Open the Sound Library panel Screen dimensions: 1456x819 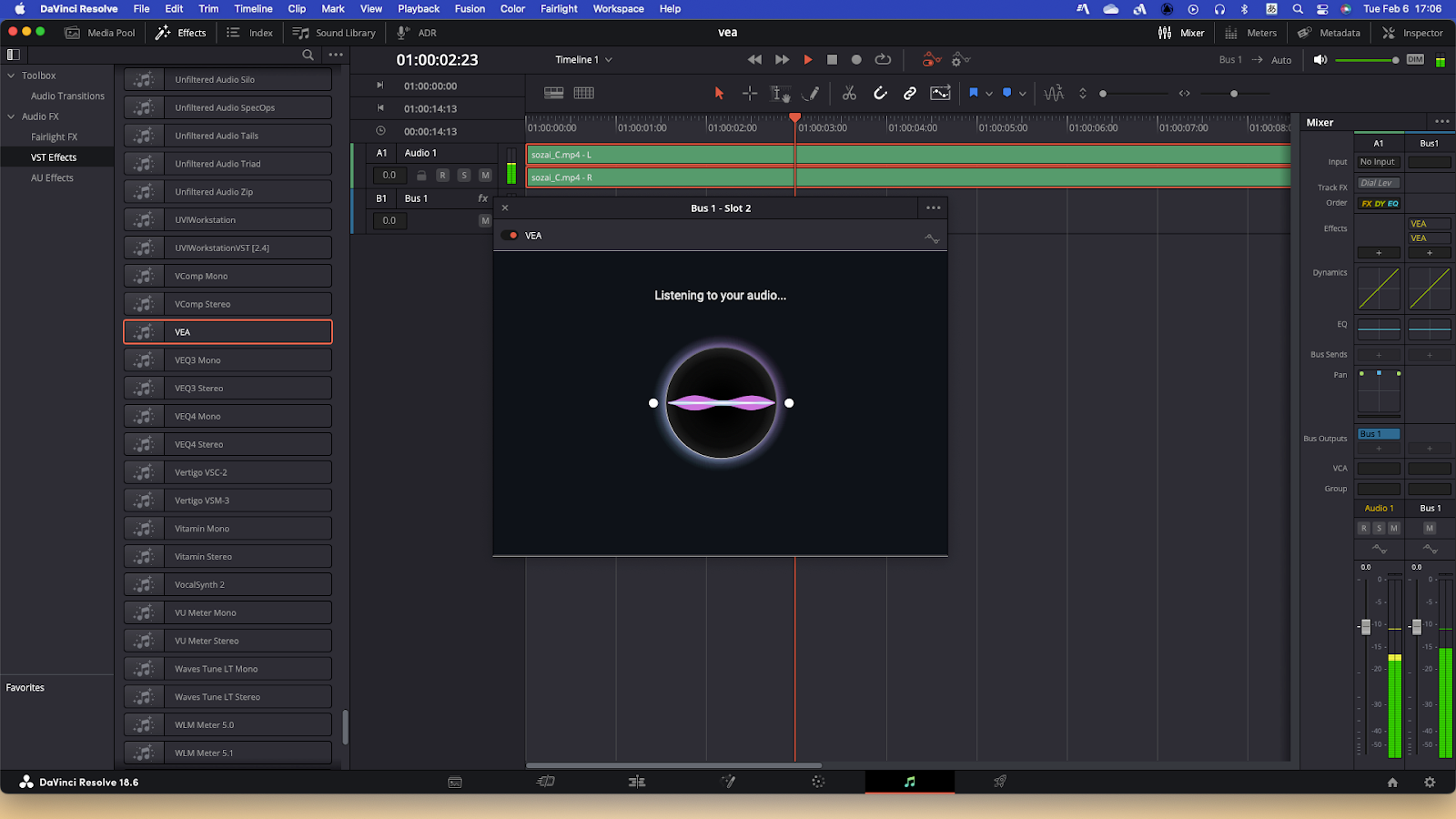point(334,33)
